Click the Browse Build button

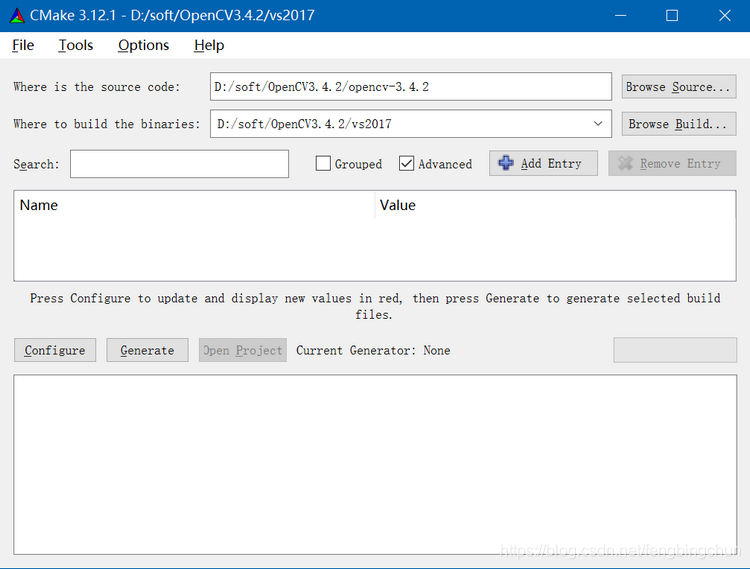[679, 124]
